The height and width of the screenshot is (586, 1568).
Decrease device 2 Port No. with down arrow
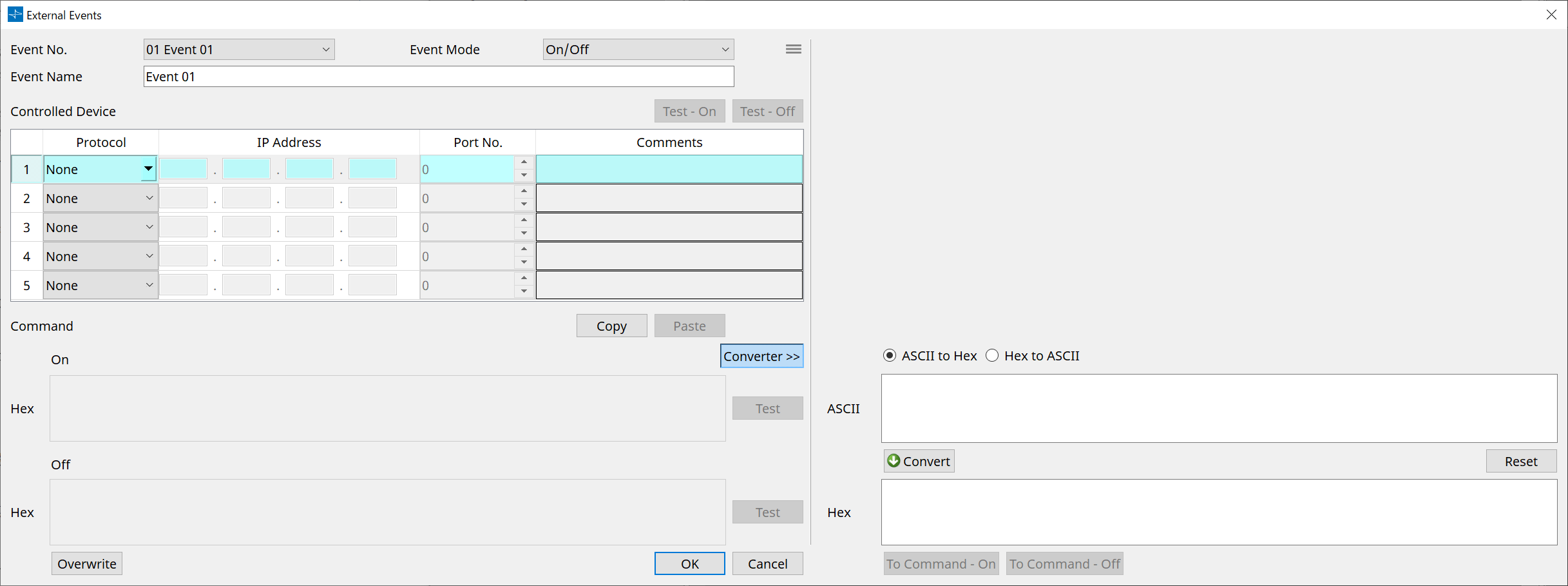click(524, 204)
